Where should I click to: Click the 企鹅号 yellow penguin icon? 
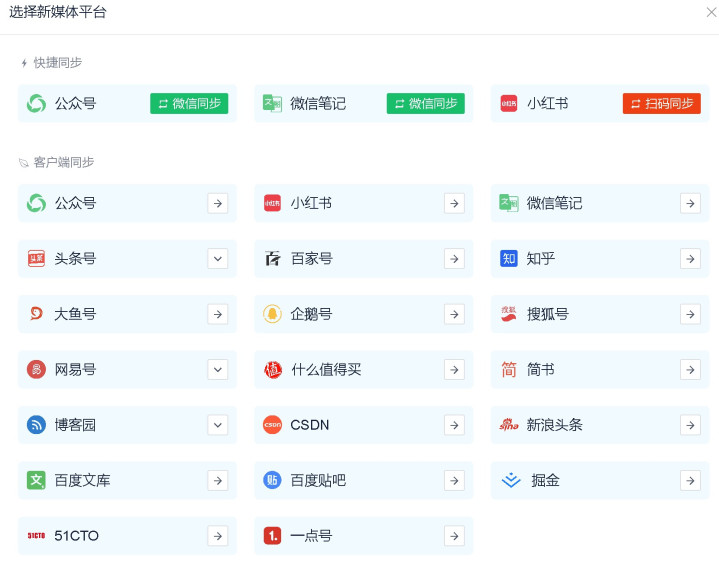point(272,314)
